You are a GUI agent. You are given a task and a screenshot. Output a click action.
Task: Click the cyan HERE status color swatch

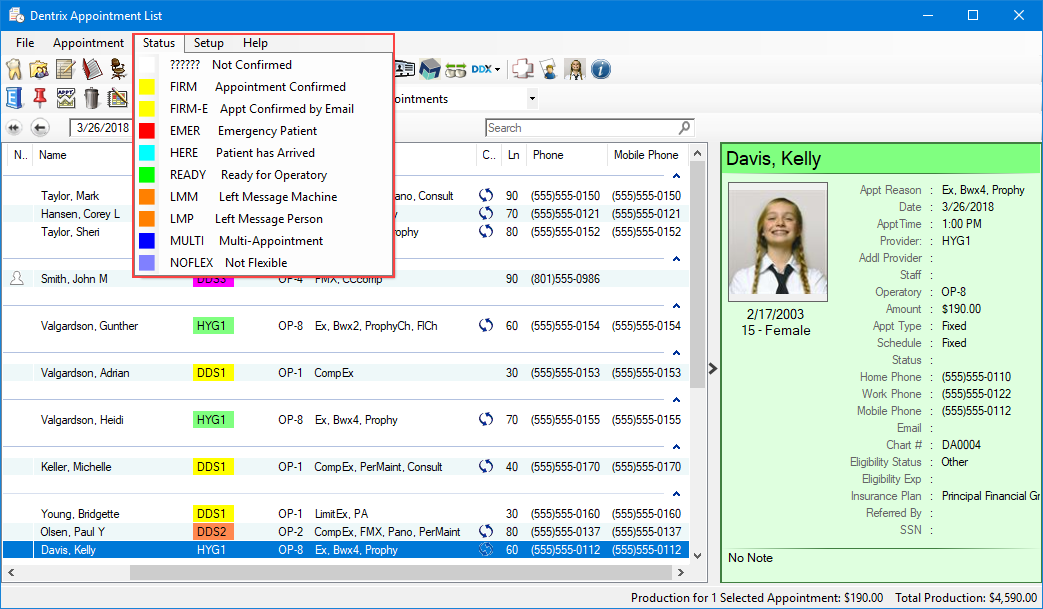pos(147,153)
